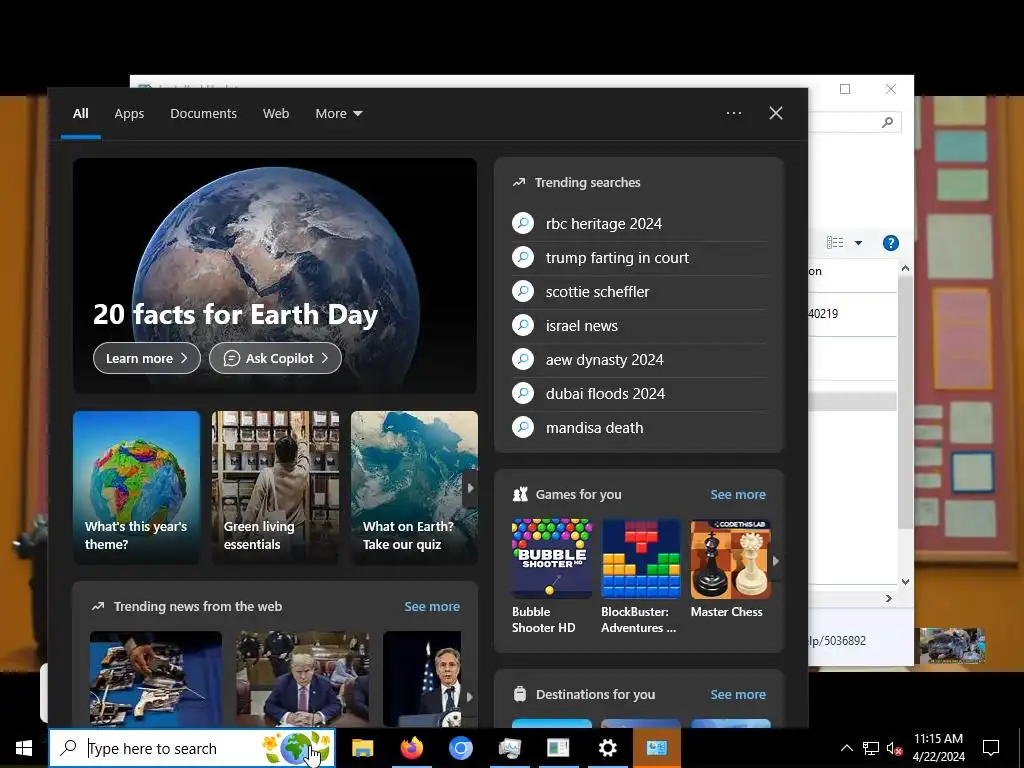Search trending 'mandisa death'
This screenshot has height=768, width=1024.
click(x=594, y=428)
